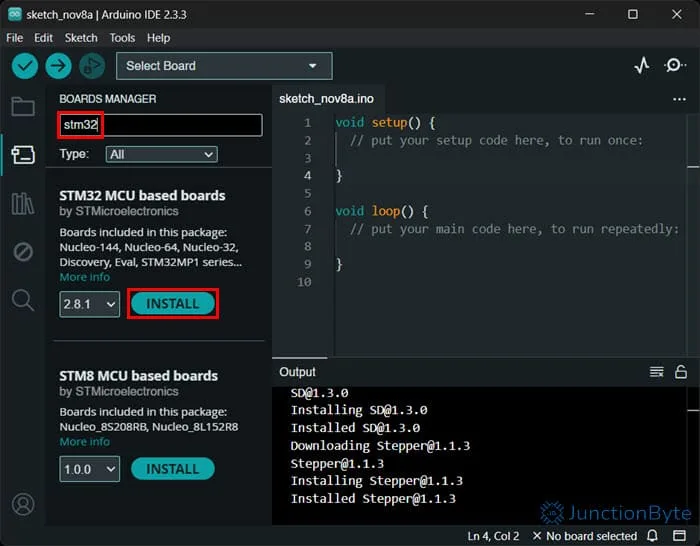The image size is (700, 546).
Task: Open the Sketch menu
Action: coord(81,38)
